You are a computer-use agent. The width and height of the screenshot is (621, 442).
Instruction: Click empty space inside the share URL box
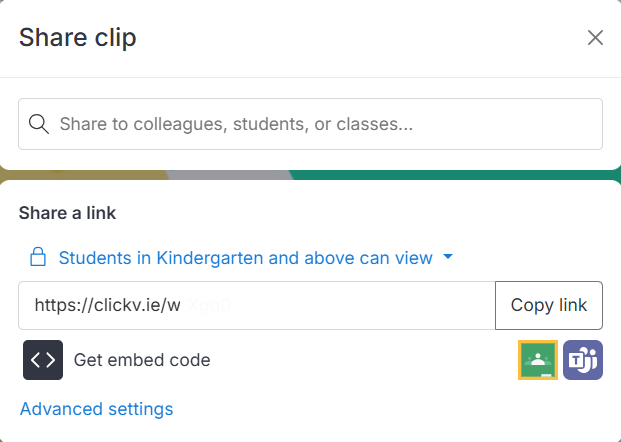pyautogui.click(x=360, y=305)
